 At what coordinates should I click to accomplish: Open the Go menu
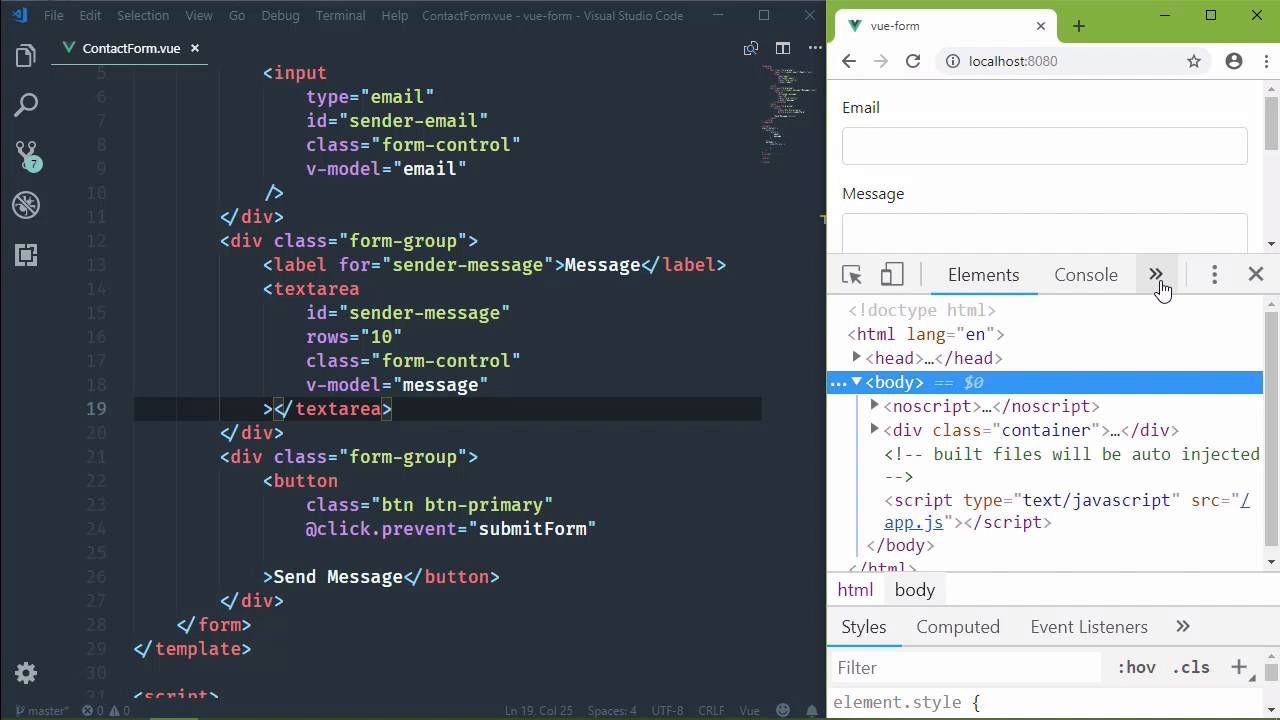point(237,16)
